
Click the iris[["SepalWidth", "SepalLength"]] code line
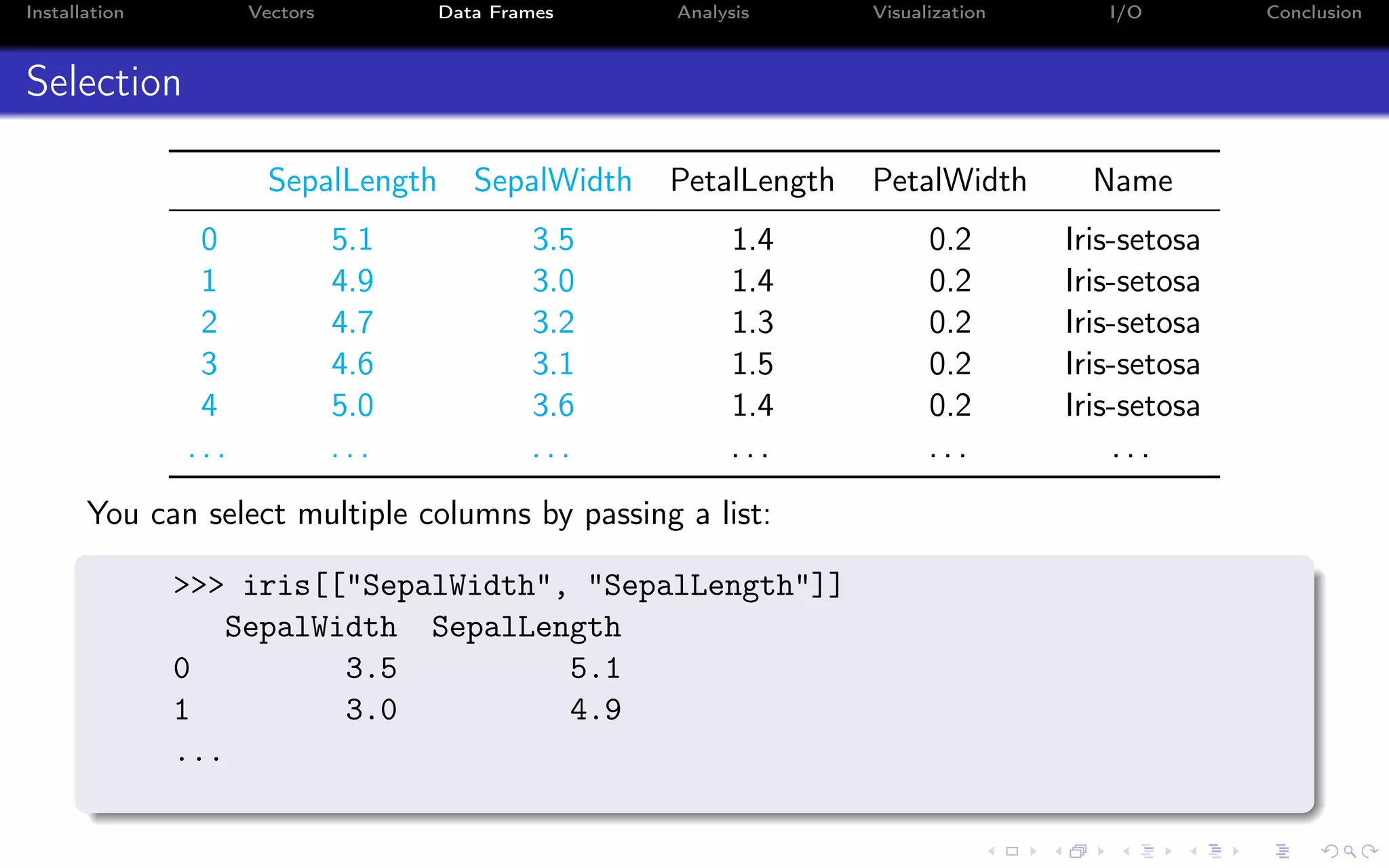507,585
